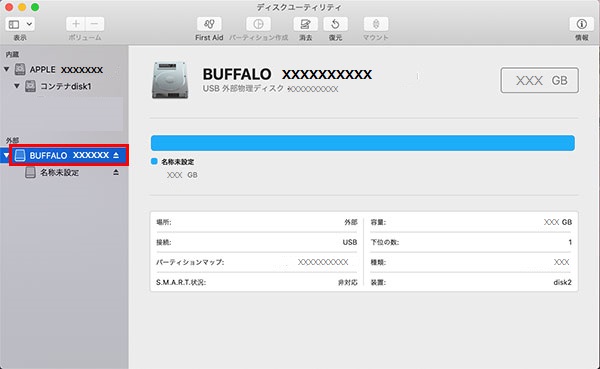Image resolution: width=600 pixels, height=369 pixels.
Task: Collapse the コンテナdisk1 disclosure triangle
Action: (x=17, y=86)
